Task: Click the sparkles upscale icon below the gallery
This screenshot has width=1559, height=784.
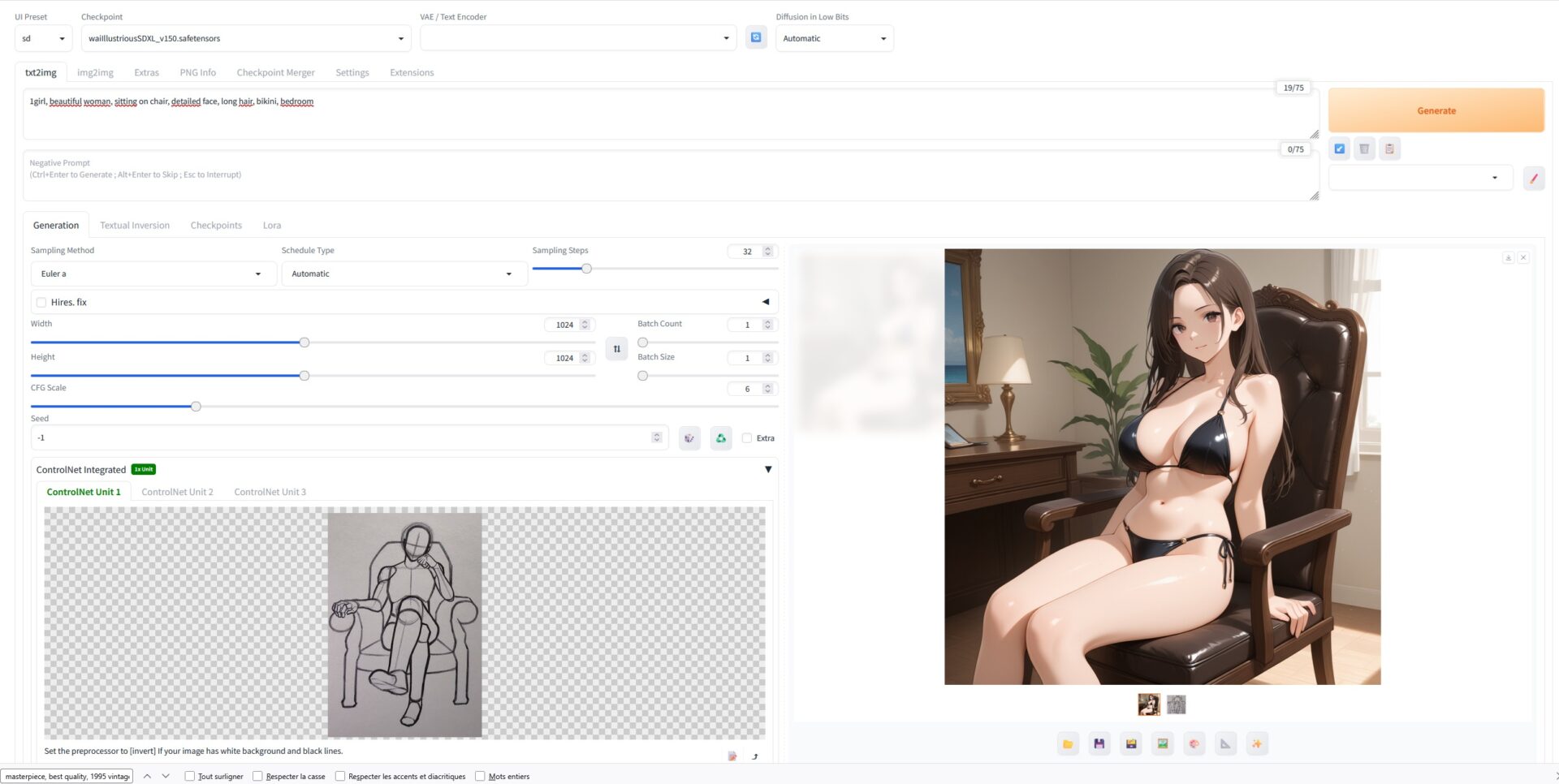Action: (x=1257, y=743)
